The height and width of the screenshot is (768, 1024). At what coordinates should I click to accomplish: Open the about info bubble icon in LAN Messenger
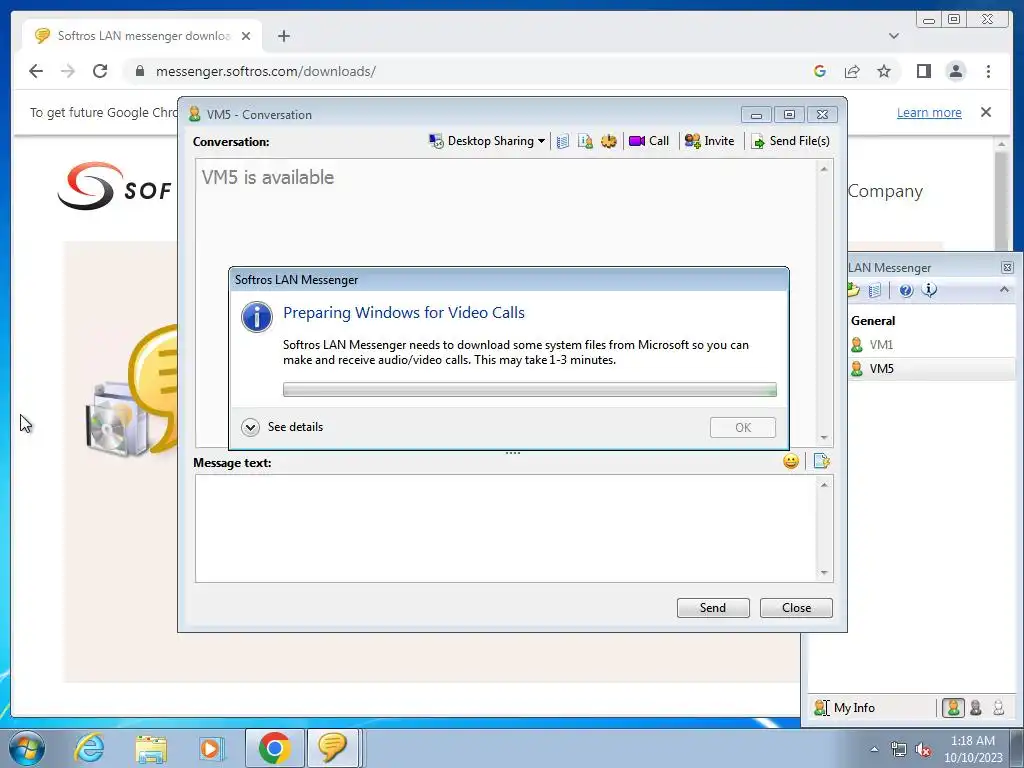coord(929,290)
